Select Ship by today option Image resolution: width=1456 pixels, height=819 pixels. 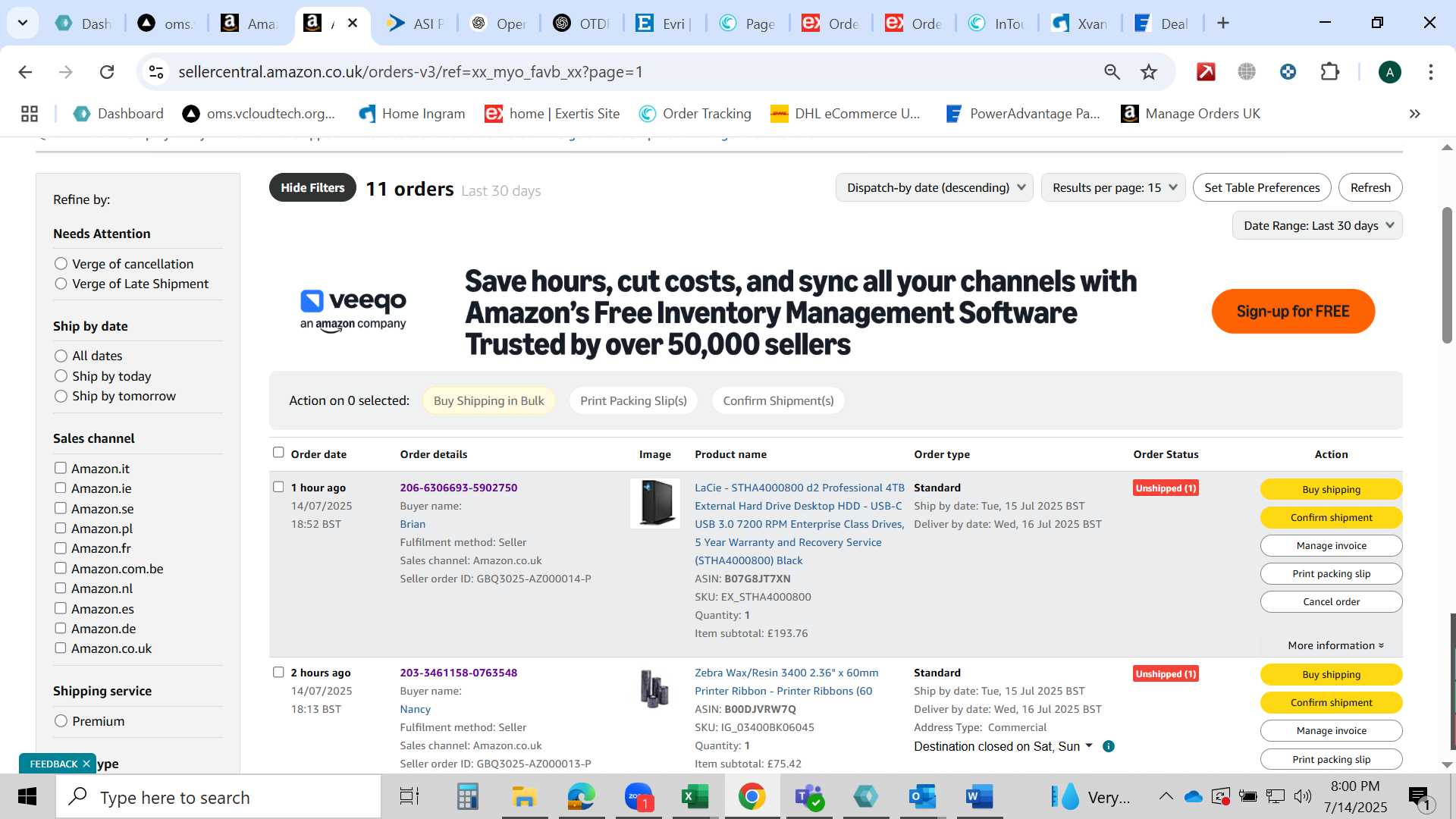61,376
